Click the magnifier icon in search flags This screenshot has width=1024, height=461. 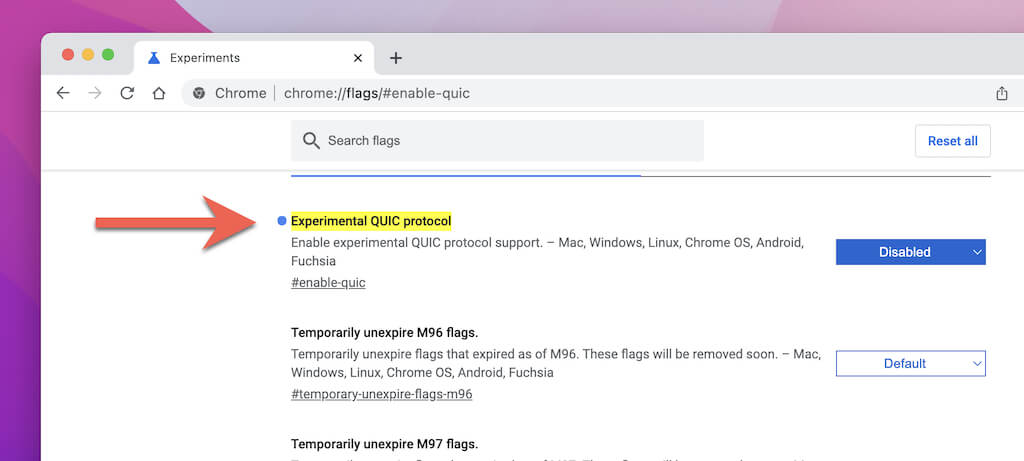pos(311,140)
